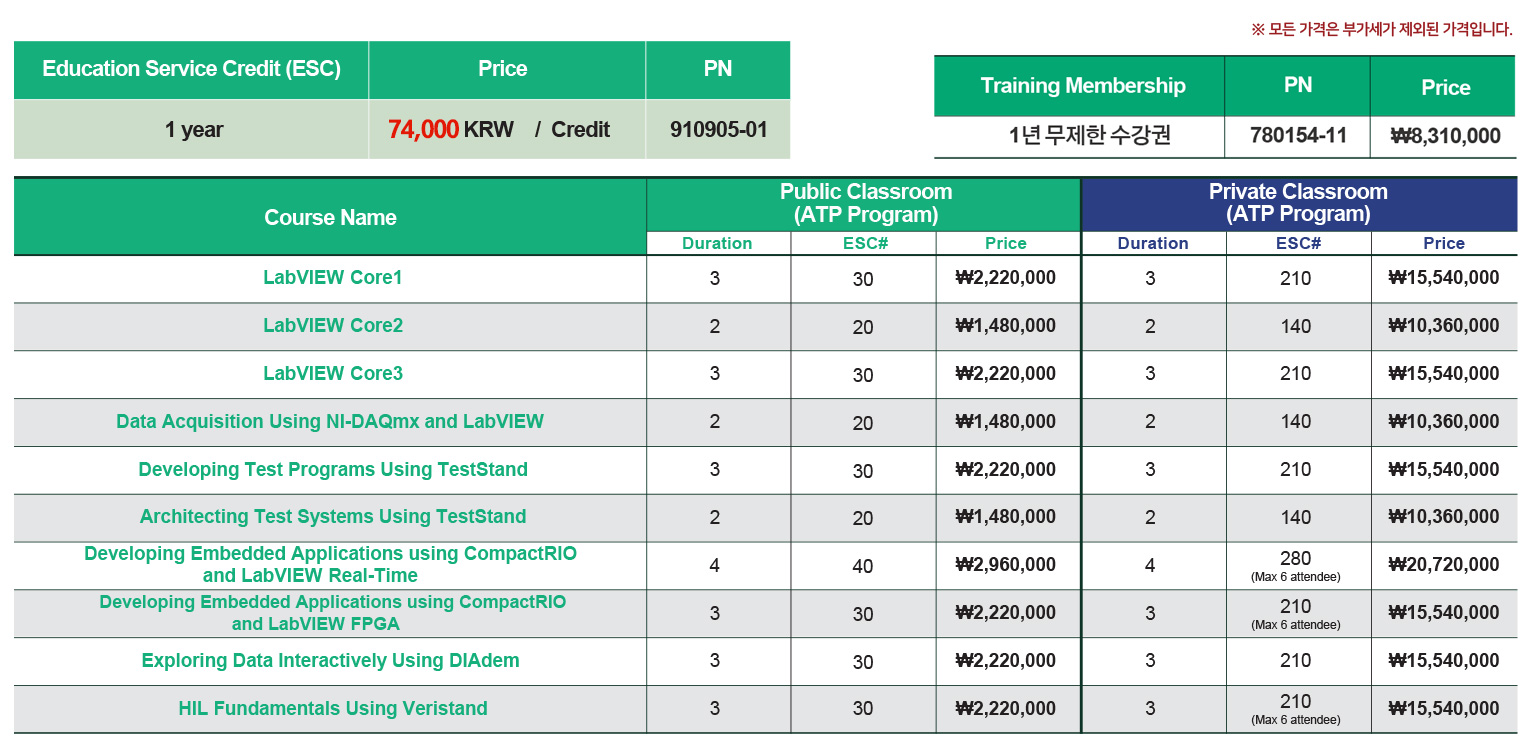Click the "Duration" subheader under Public Classroom
Screen dimensions: 1530x755
[x=717, y=244]
